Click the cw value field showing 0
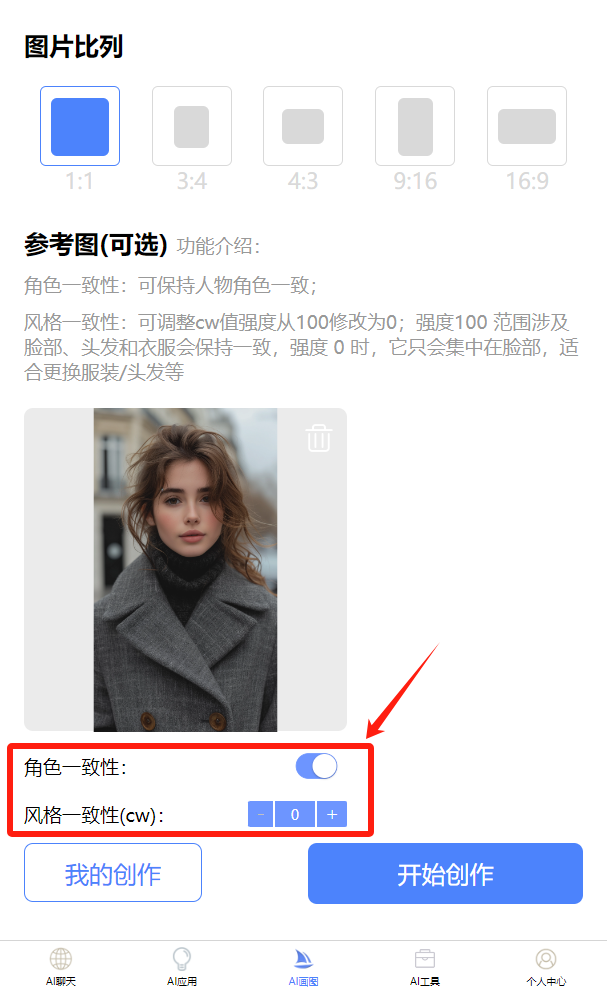607x990 pixels. point(295,814)
